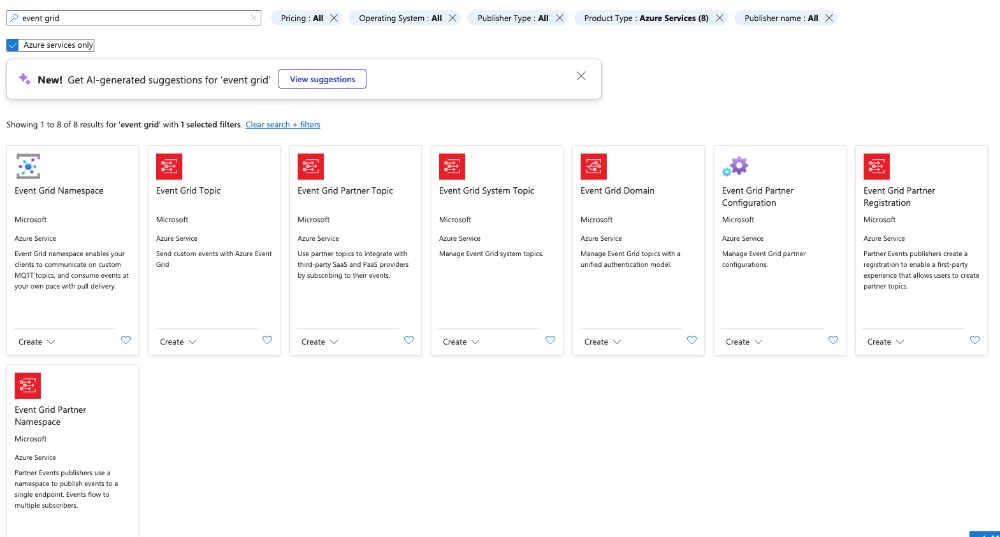Open the Event Grid Domain title
The image size is (1000, 537).
pos(617,191)
